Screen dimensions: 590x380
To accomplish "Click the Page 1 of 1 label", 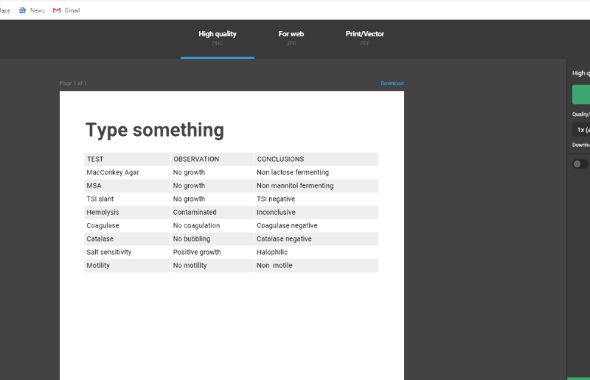I will [73, 83].
